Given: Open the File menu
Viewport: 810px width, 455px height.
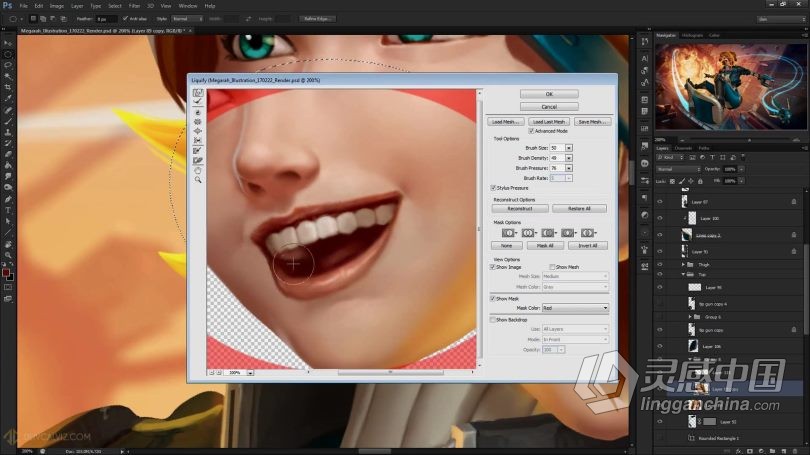Looking at the screenshot, I should [x=24, y=6].
